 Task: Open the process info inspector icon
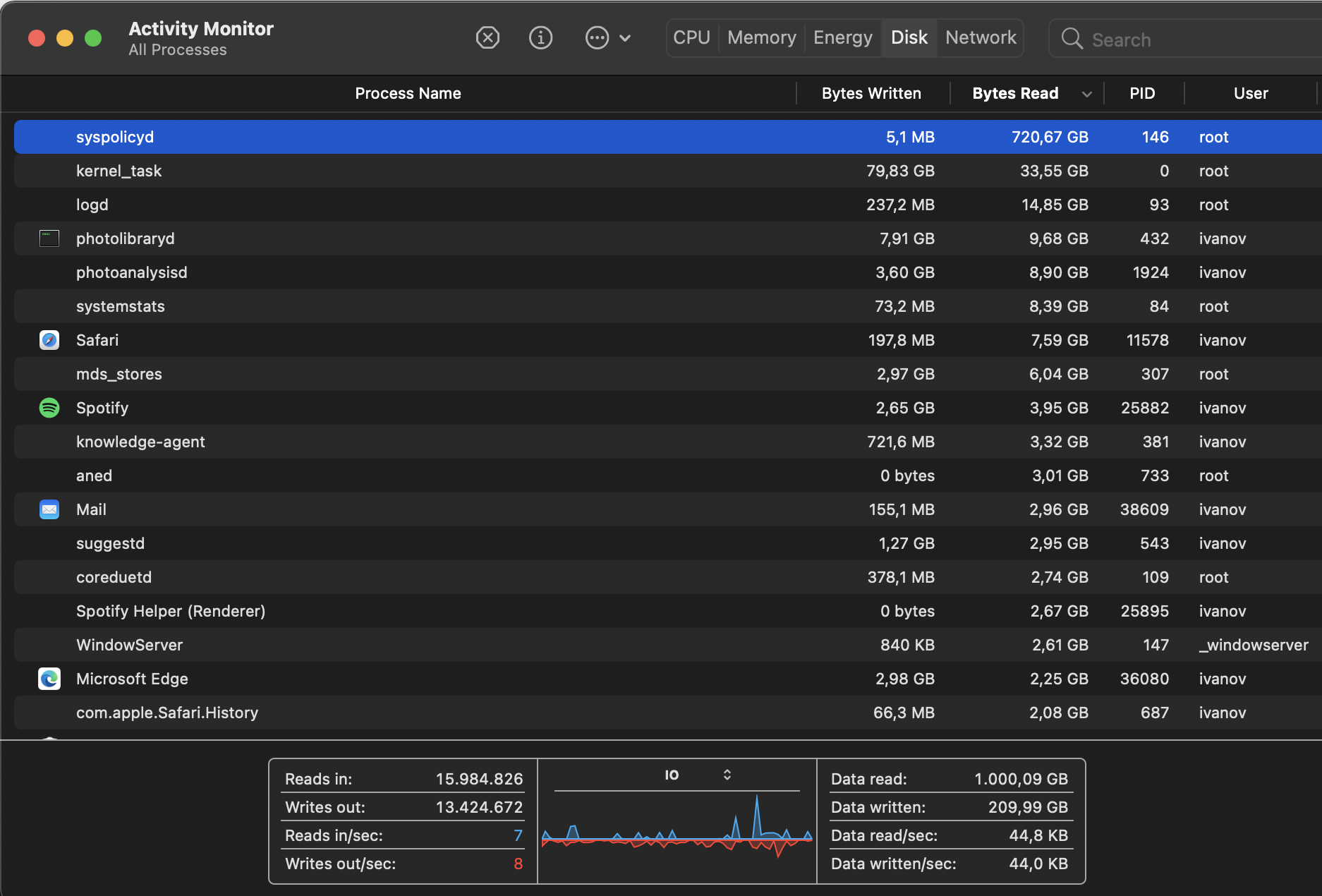pyautogui.click(x=540, y=37)
